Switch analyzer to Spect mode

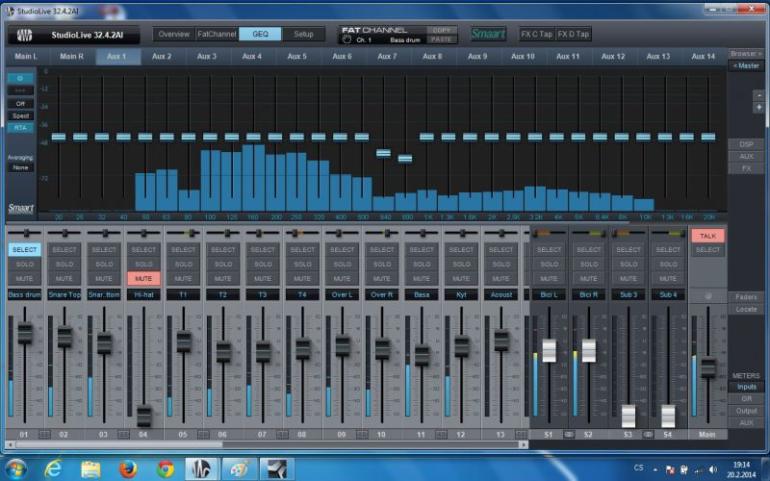pos(20,116)
